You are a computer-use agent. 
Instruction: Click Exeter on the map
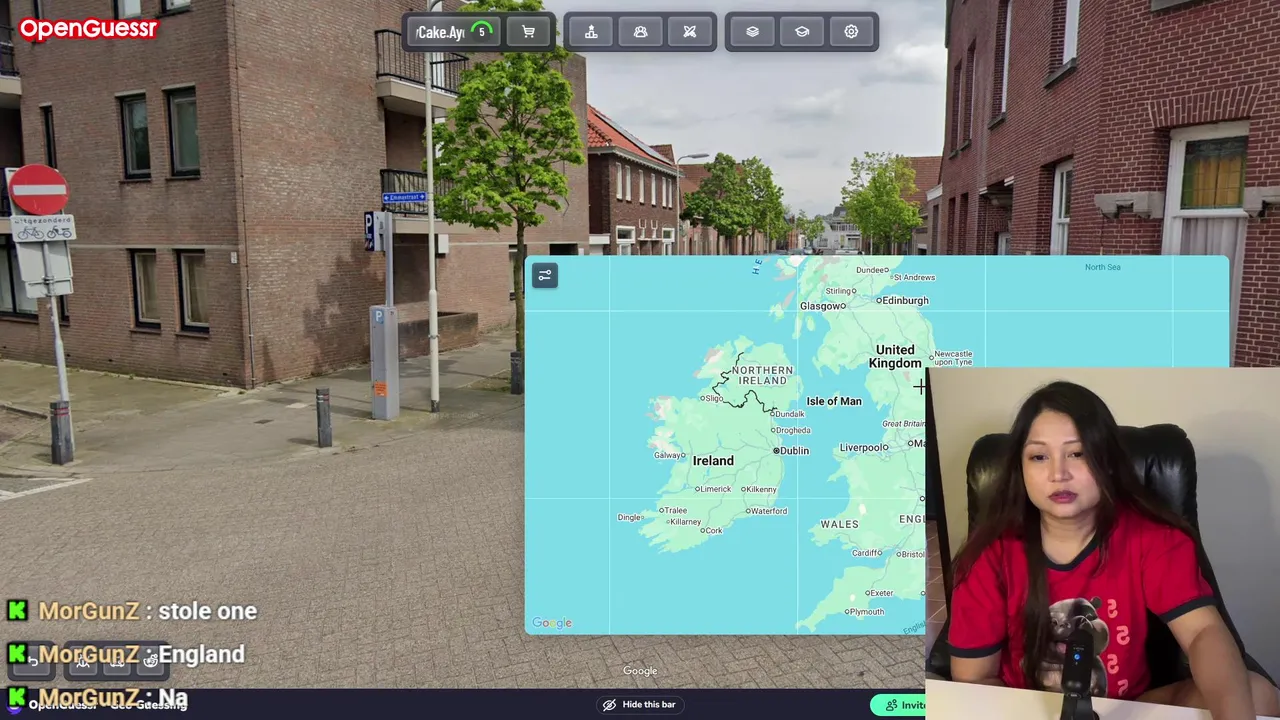pyautogui.click(x=880, y=593)
